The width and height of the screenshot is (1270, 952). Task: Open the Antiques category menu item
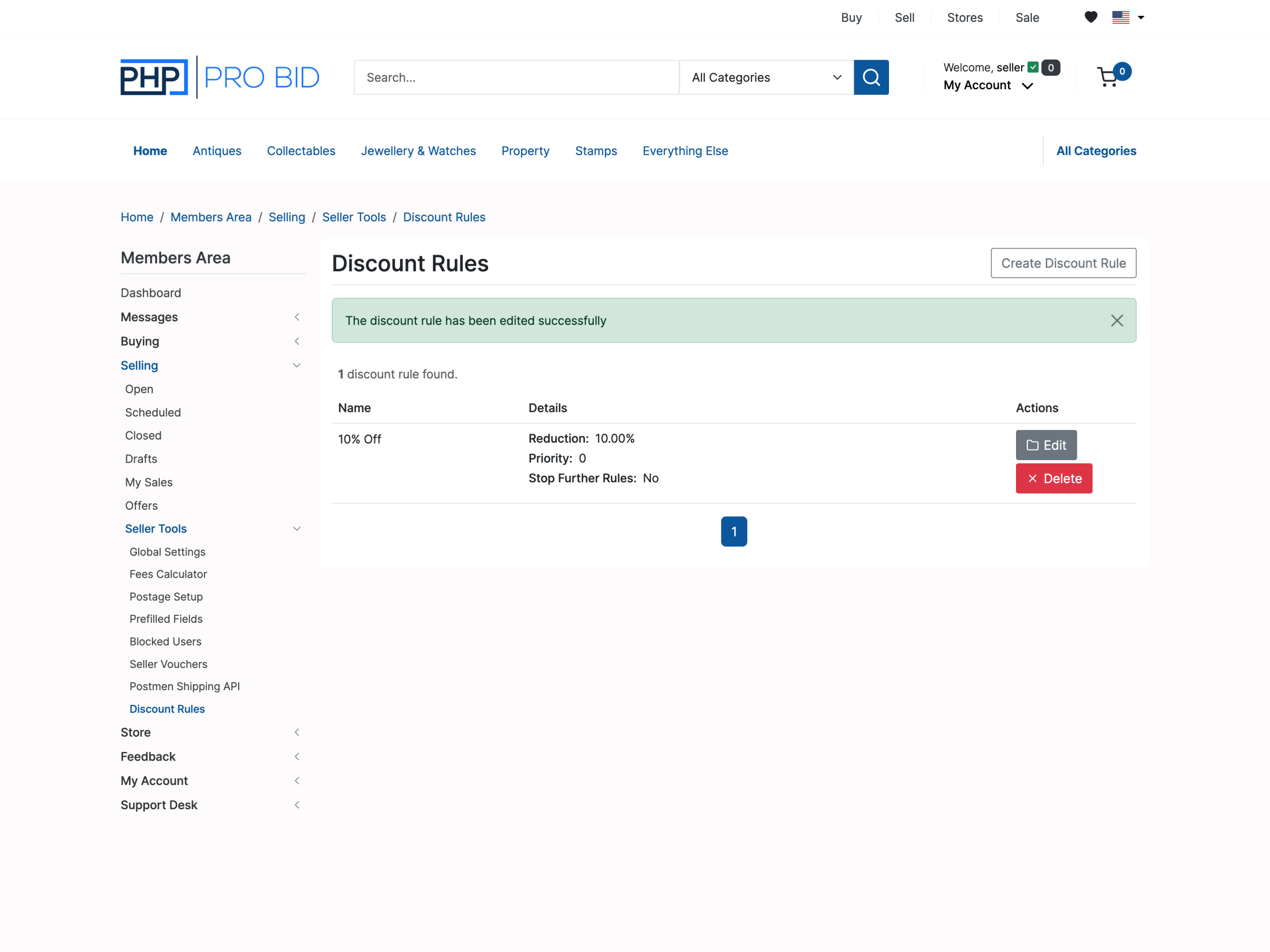pos(217,151)
